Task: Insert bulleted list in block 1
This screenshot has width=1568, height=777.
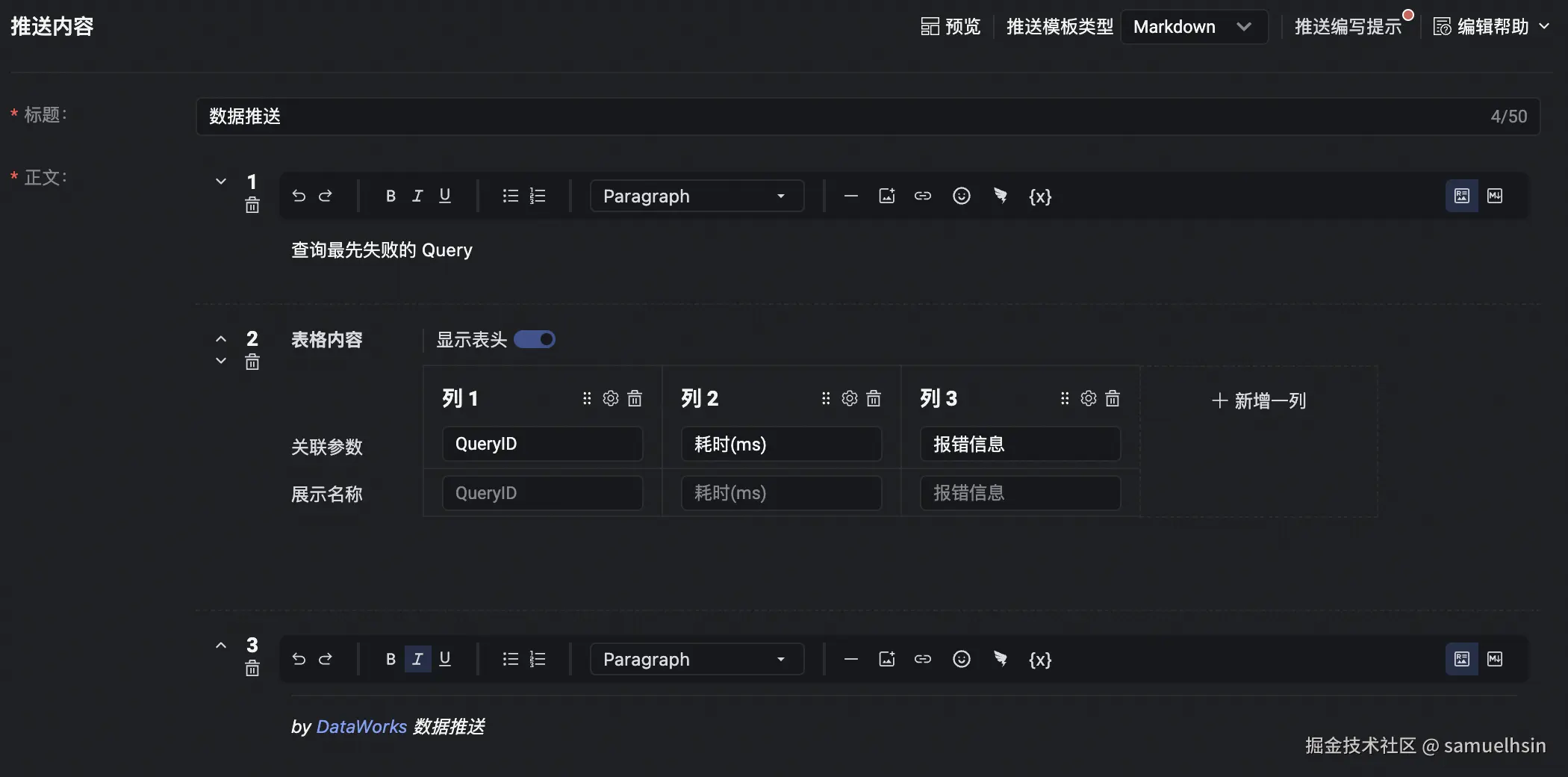Action: pos(511,196)
